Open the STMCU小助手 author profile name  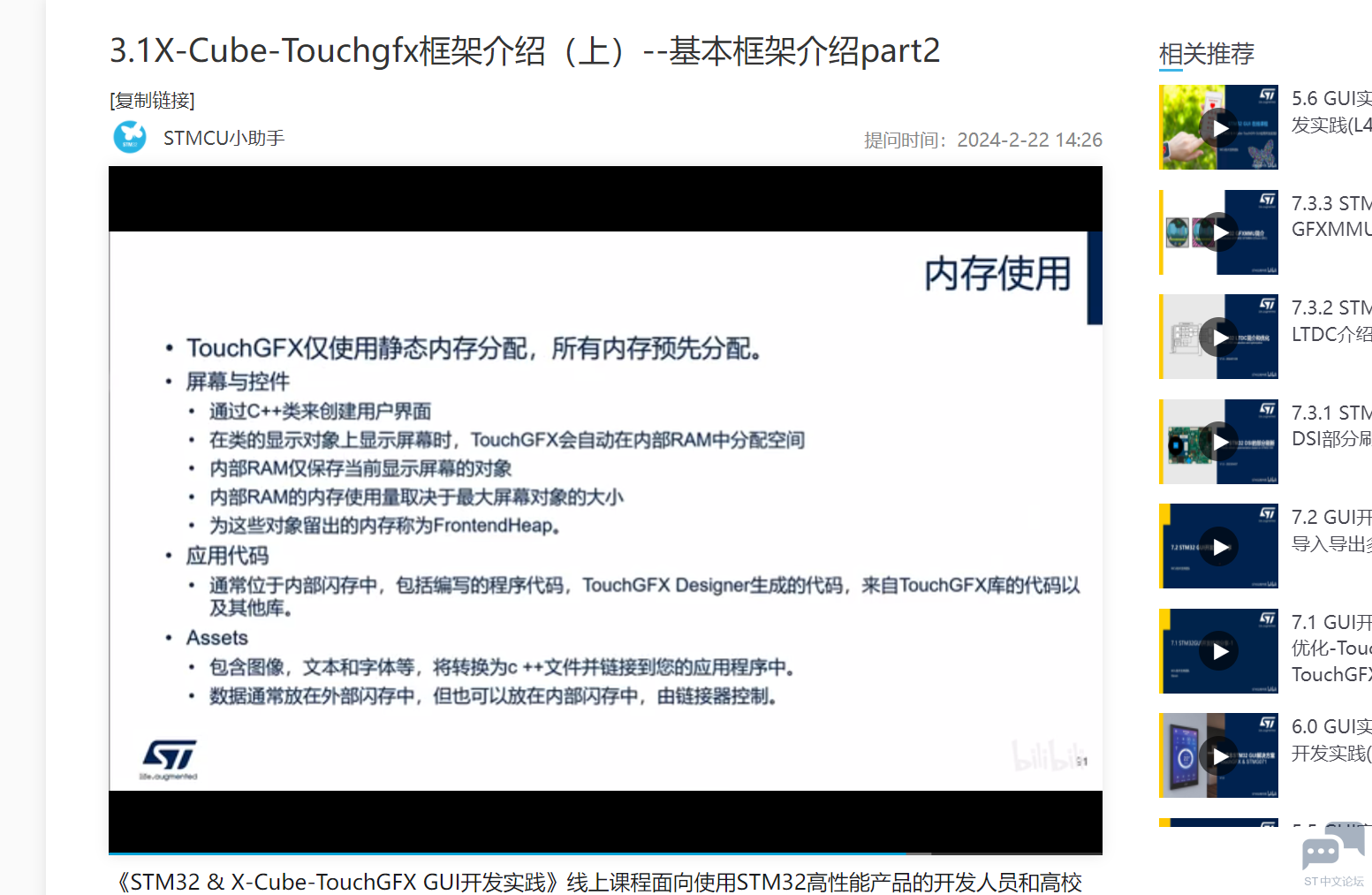(224, 138)
